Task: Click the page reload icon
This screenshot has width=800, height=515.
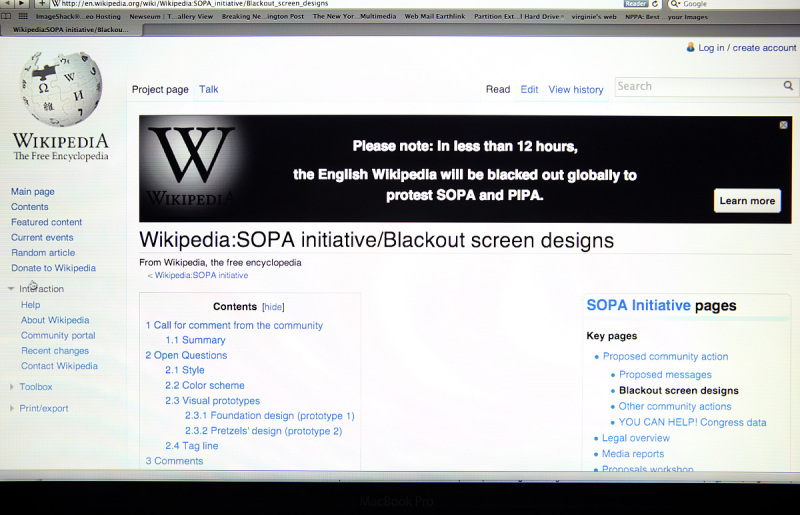Action: (x=655, y=4)
